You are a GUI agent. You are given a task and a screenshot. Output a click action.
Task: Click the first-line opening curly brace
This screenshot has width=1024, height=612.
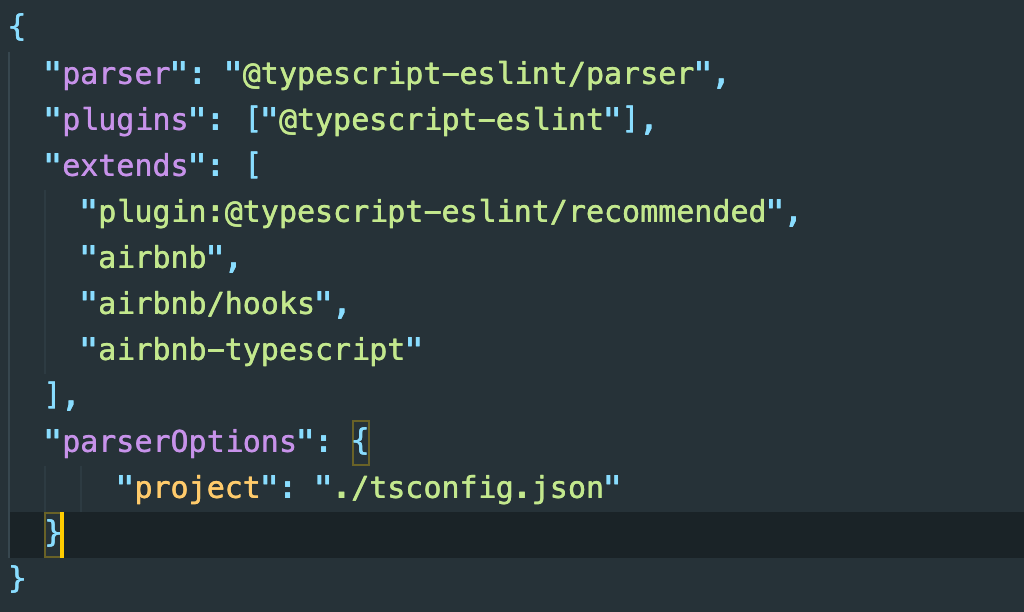[17, 28]
